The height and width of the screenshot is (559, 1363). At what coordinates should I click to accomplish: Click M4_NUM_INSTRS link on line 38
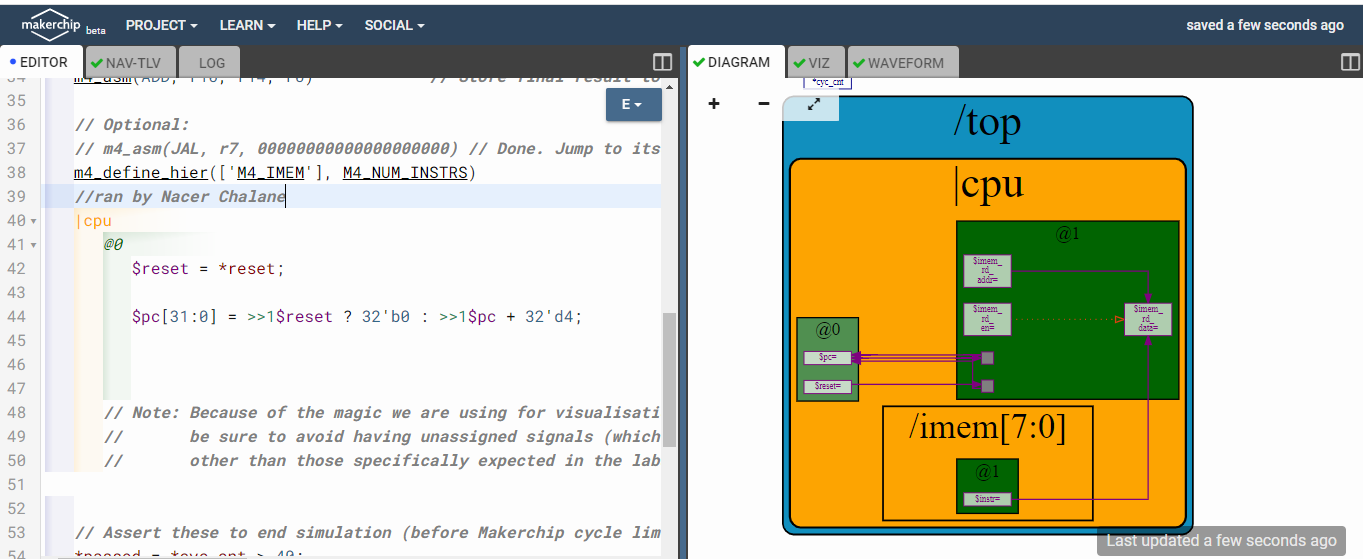pyautogui.click(x=406, y=173)
